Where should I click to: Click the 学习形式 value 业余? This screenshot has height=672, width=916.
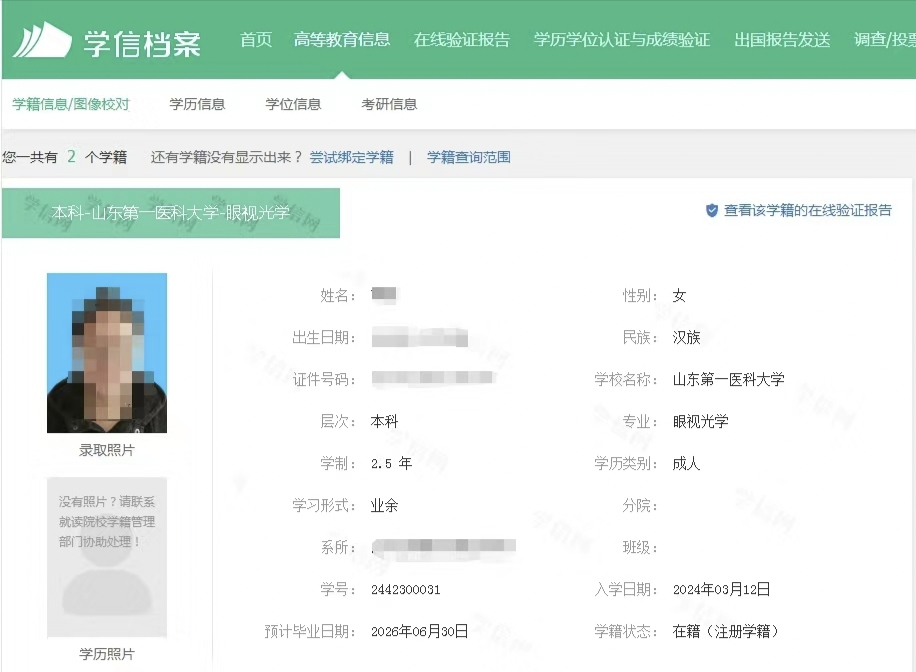click(x=384, y=506)
